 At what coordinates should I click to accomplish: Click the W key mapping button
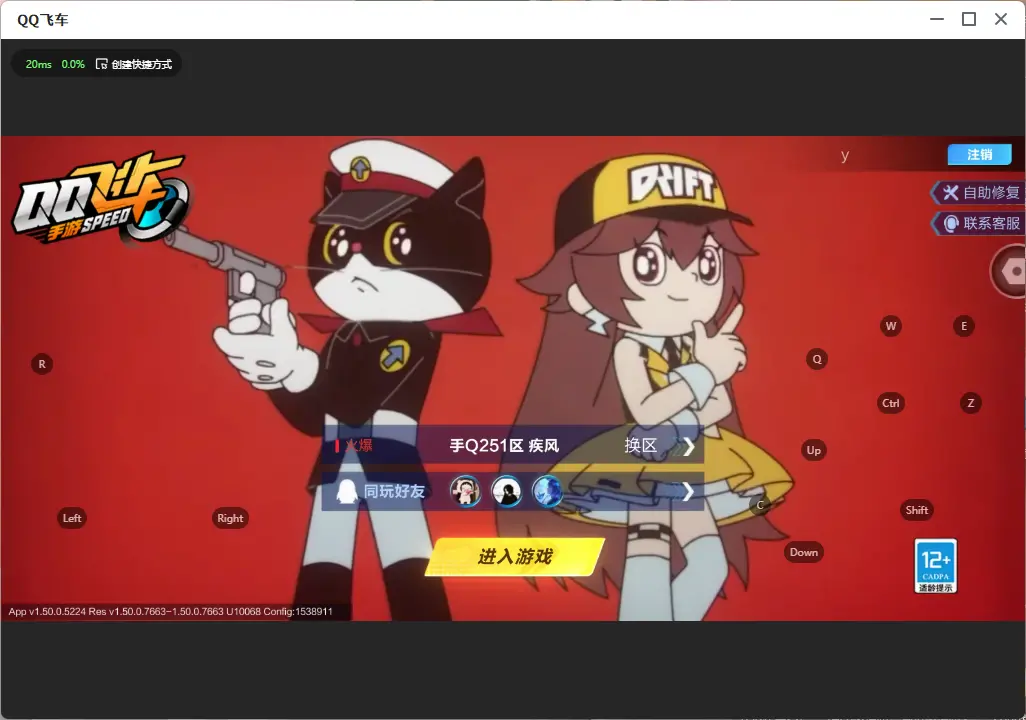point(891,326)
